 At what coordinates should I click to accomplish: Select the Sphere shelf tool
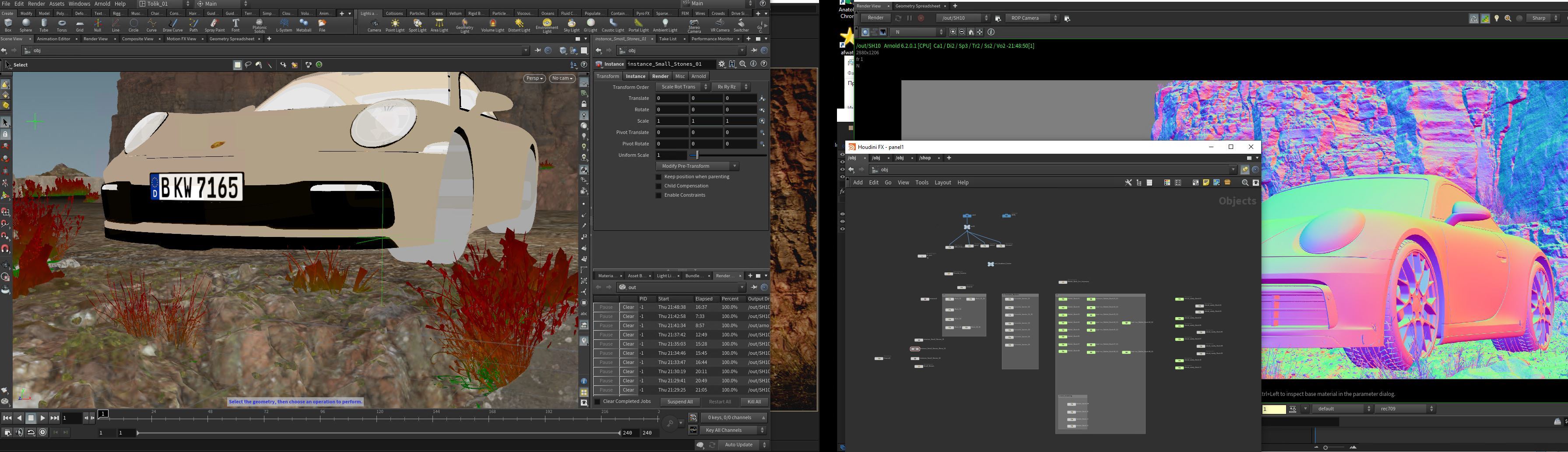pos(25,25)
